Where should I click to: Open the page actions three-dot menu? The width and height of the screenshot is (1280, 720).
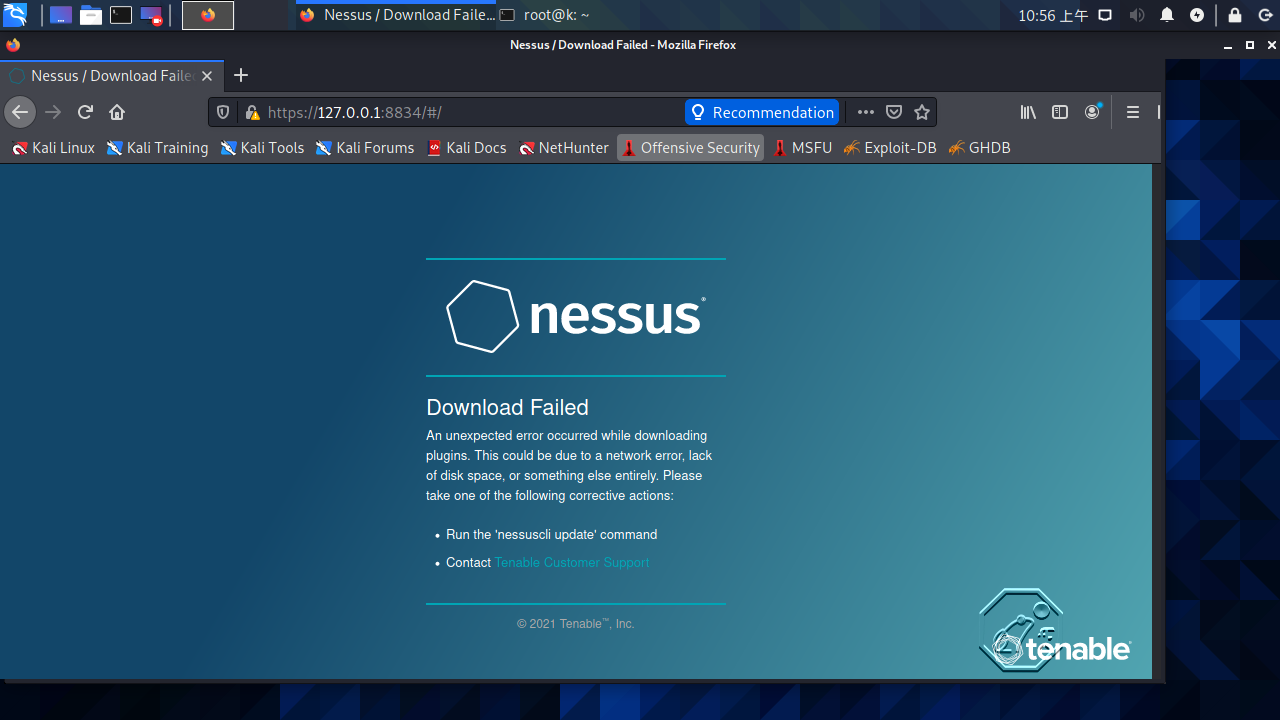[866, 113]
